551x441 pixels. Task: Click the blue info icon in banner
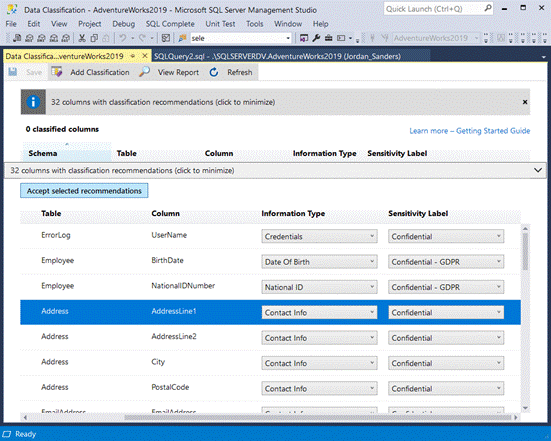(33, 102)
